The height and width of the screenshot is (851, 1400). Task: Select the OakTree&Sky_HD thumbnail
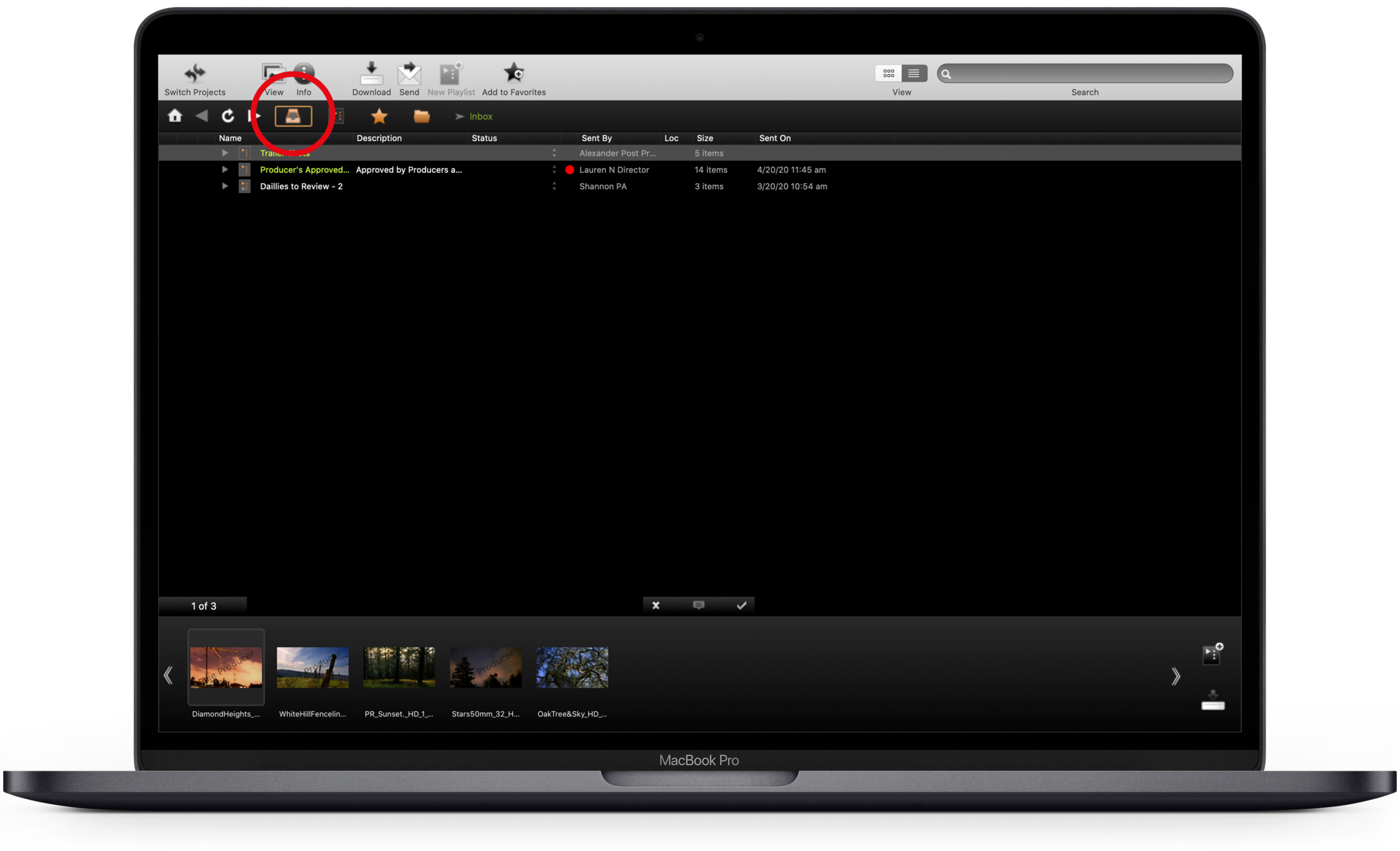(x=572, y=668)
